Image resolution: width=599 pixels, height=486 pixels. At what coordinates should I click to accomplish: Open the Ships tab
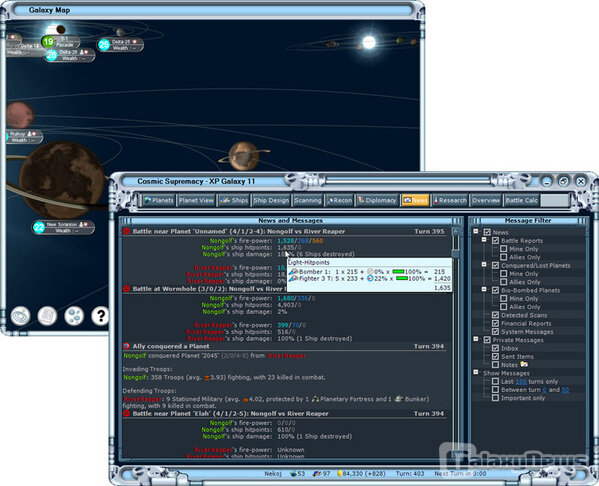point(234,200)
